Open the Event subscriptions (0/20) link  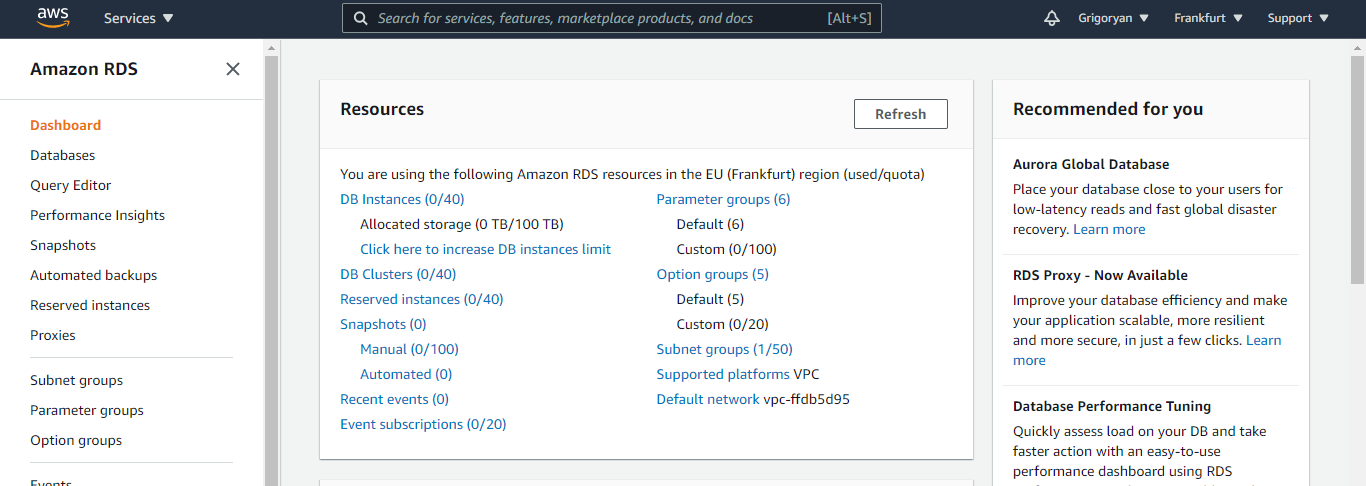[423, 424]
